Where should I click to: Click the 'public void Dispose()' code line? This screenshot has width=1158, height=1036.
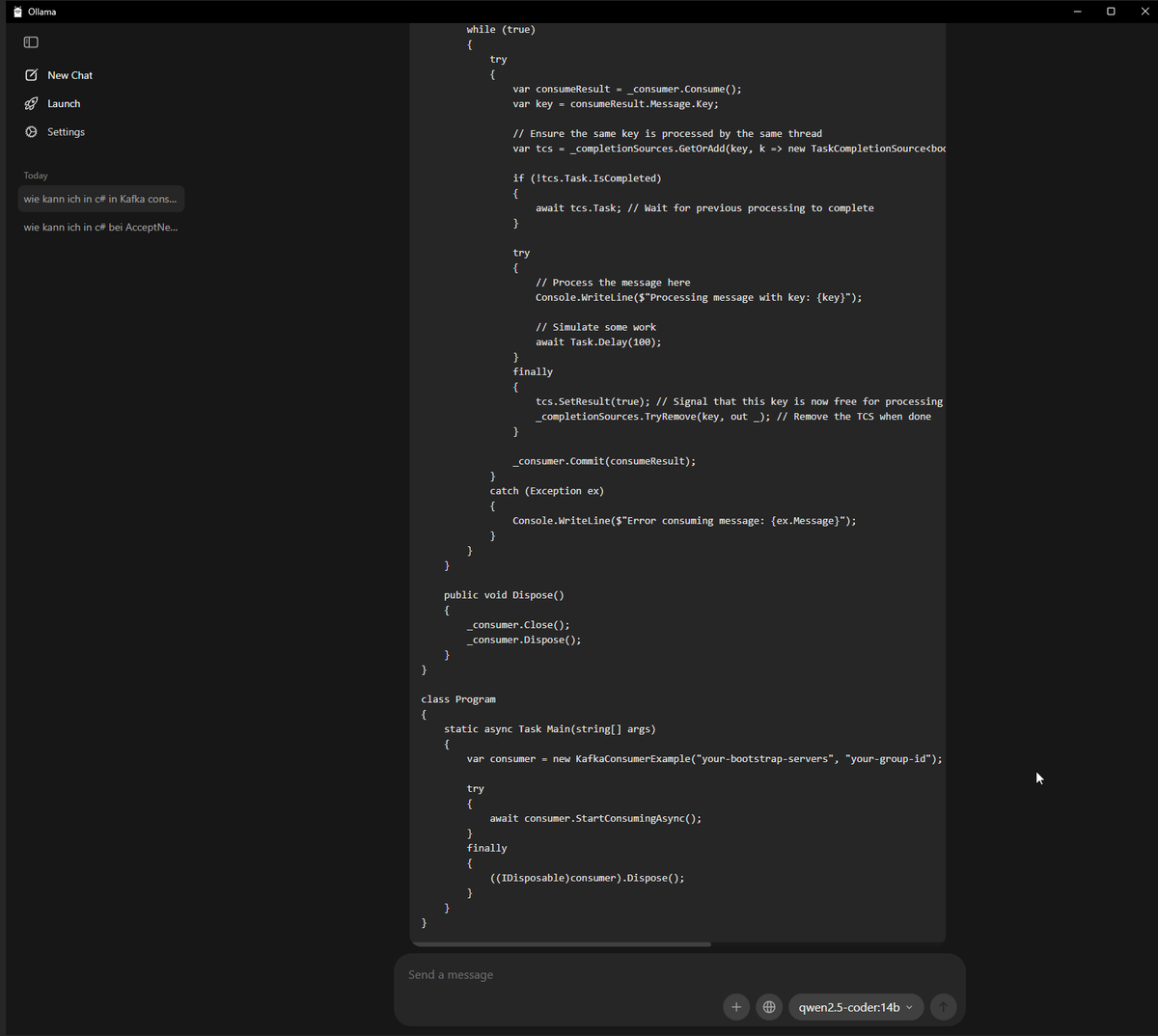tap(504, 595)
